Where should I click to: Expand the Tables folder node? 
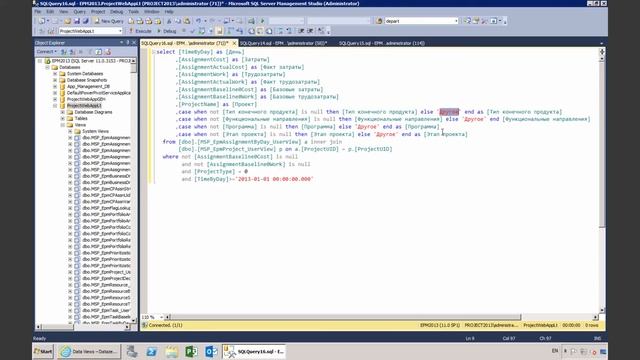(63, 118)
